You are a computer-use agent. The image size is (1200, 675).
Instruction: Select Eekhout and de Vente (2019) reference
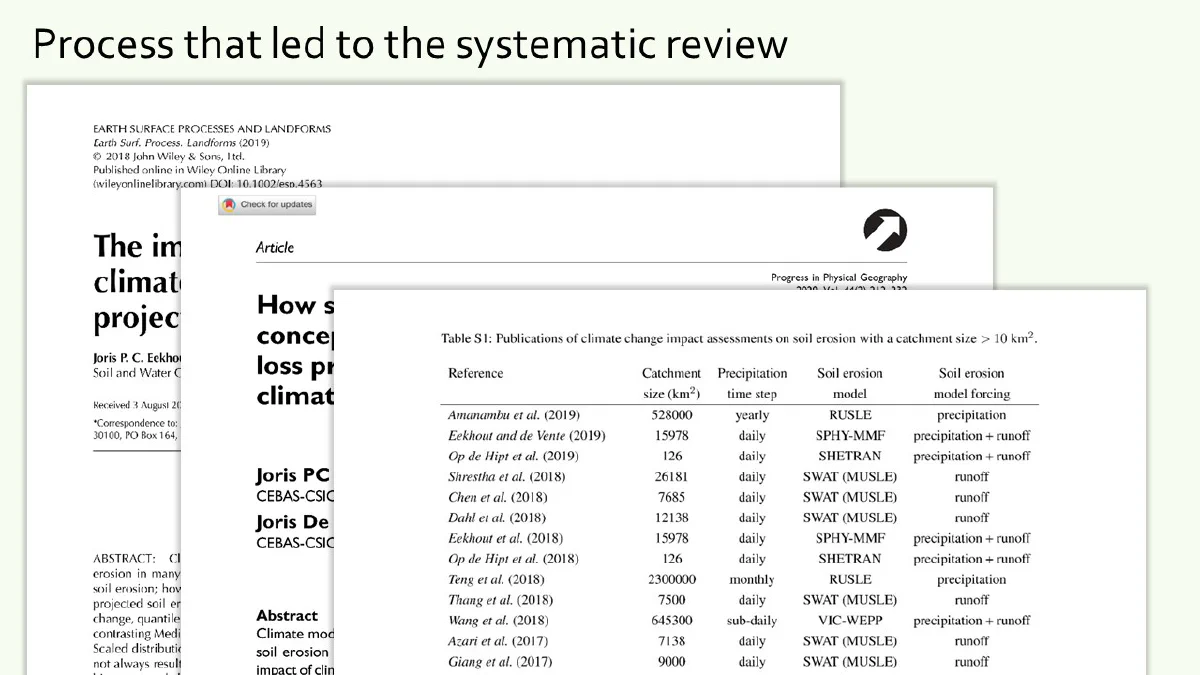(x=527, y=436)
